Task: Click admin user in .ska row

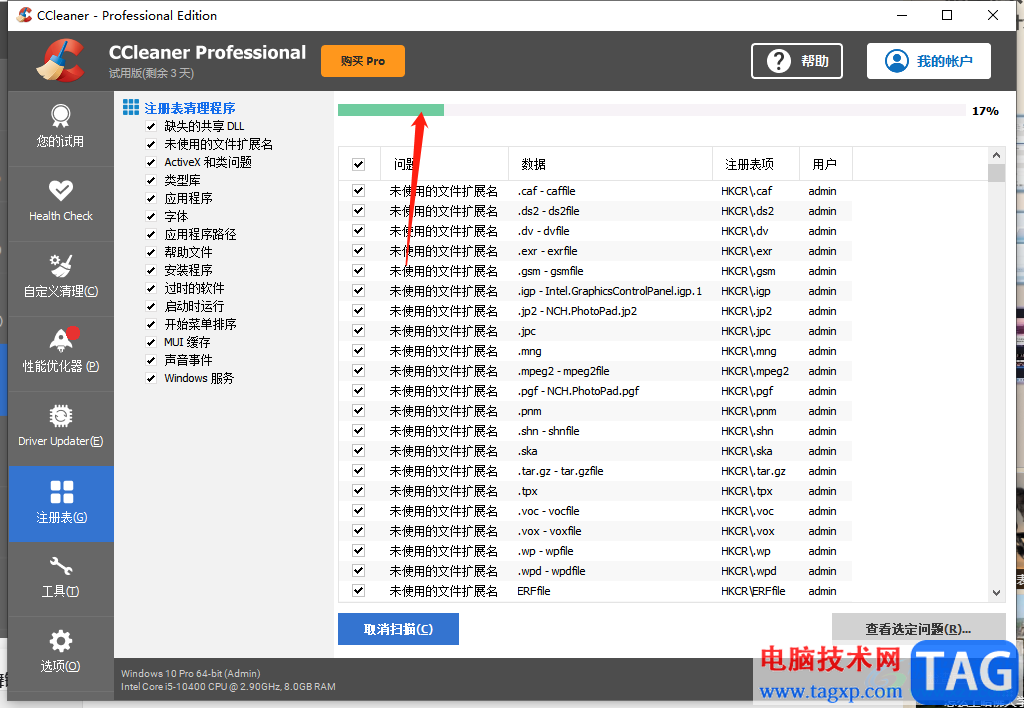Action: [822, 451]
